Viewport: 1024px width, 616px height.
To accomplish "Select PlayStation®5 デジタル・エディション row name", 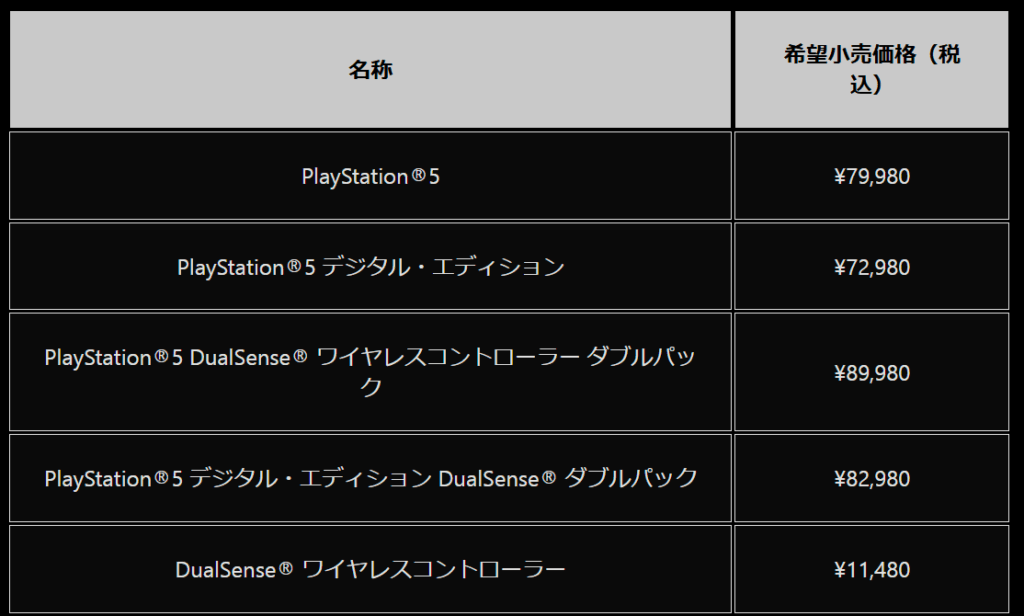I will pos(370,267).
